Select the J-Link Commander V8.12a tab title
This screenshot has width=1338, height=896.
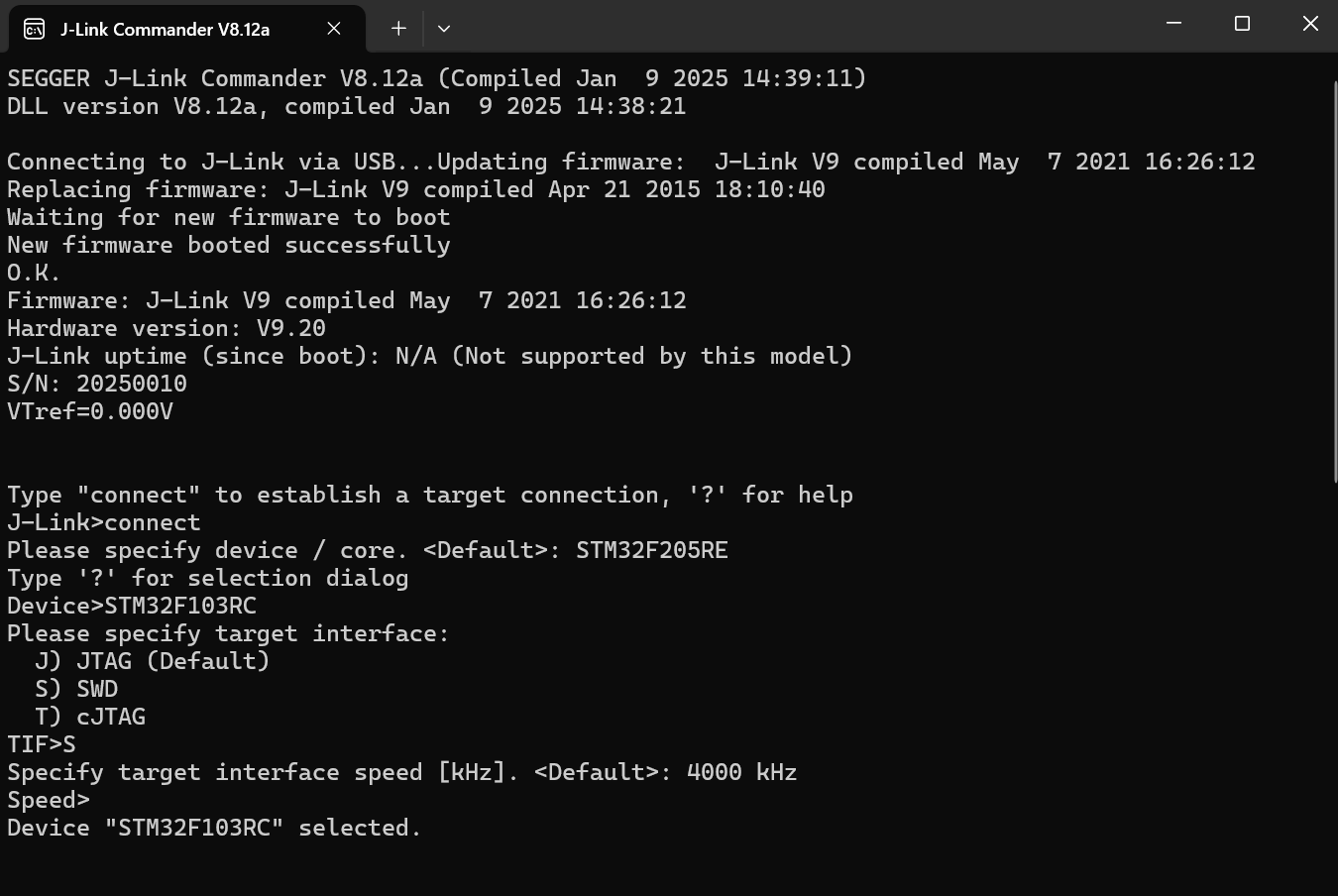[165, 29]
